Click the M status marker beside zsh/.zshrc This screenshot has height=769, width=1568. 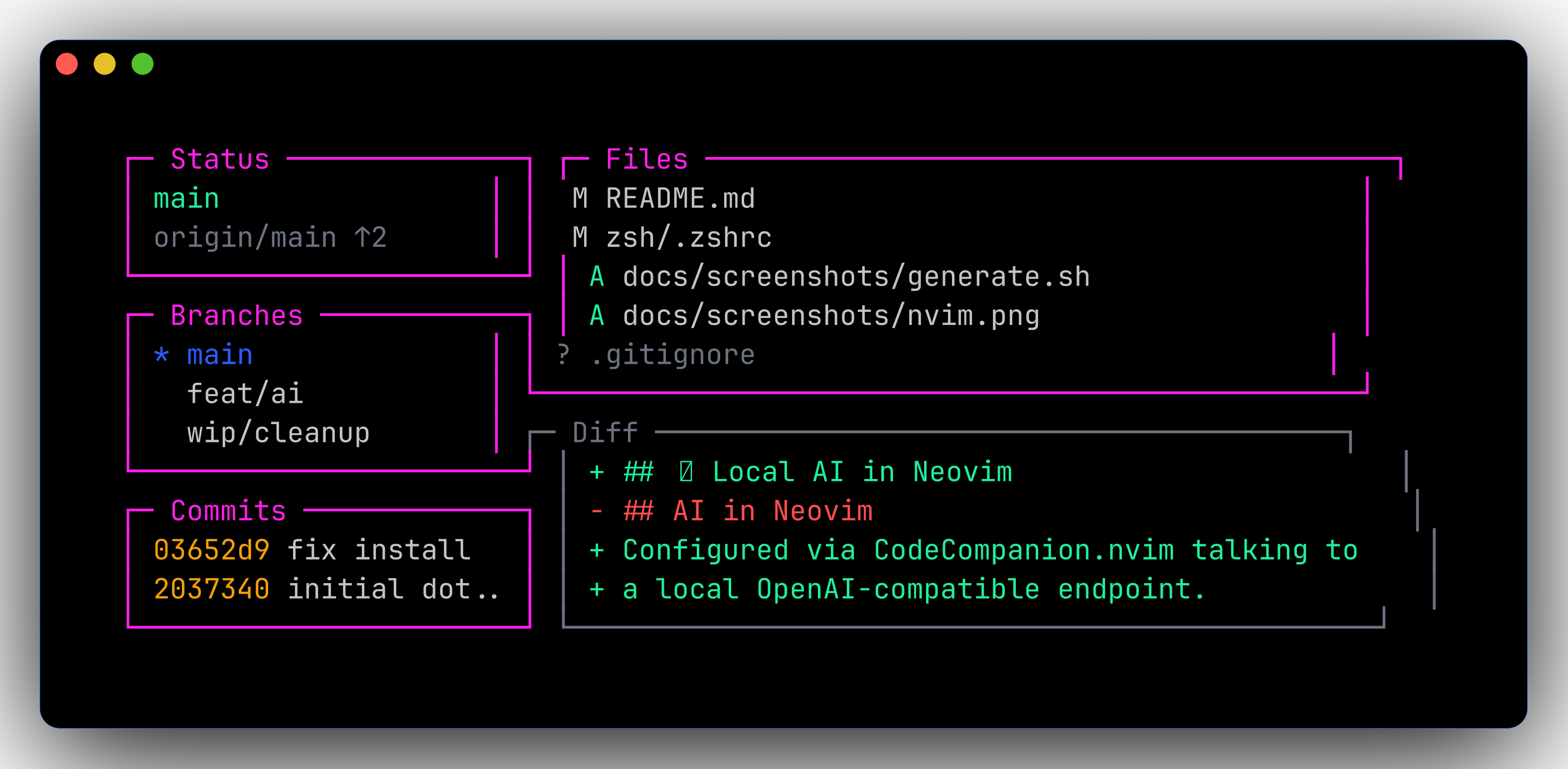[x=580, y=237]
